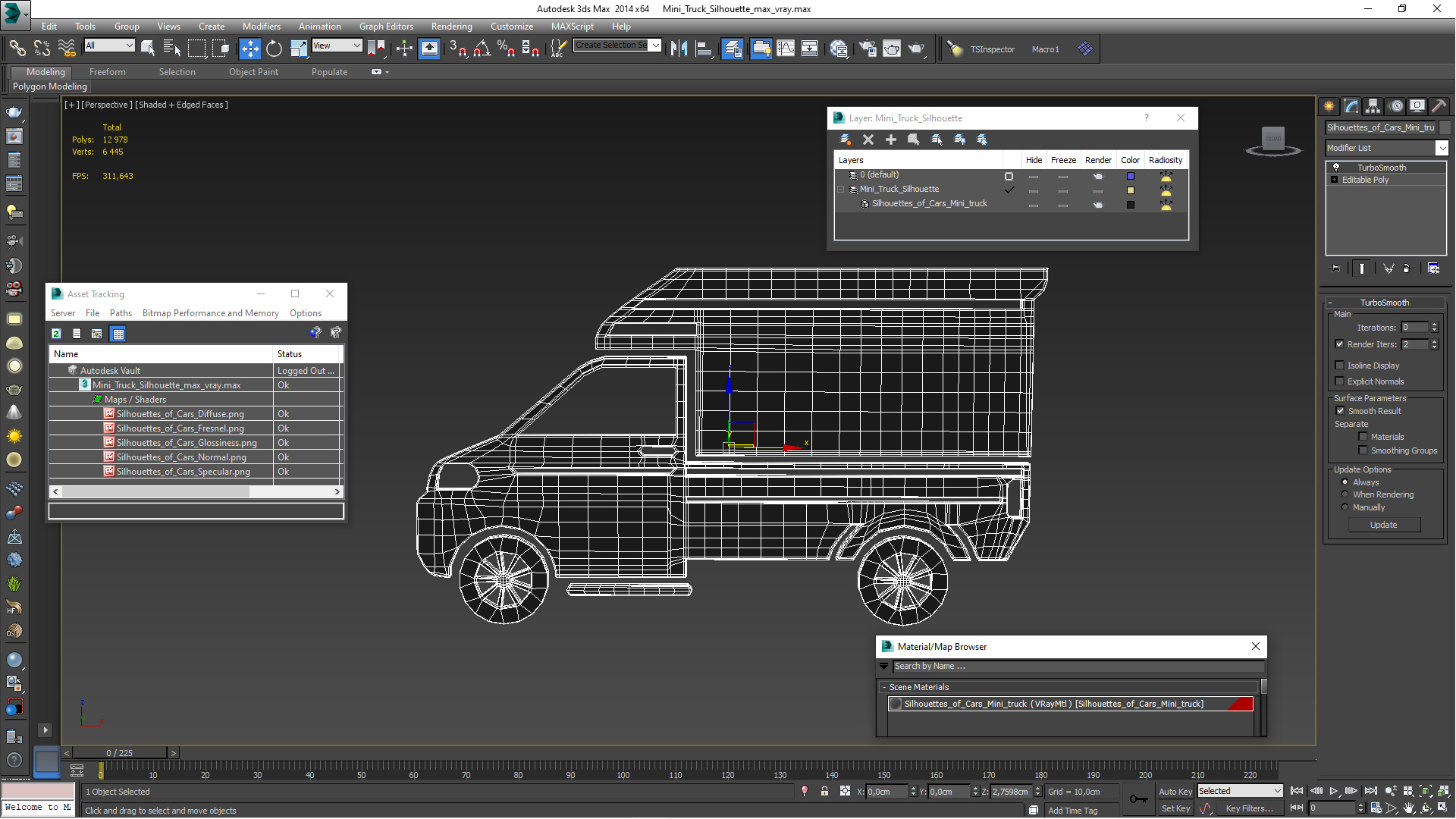
Task: Select the Select and Link tool
Action: click(x=17, y=49)
